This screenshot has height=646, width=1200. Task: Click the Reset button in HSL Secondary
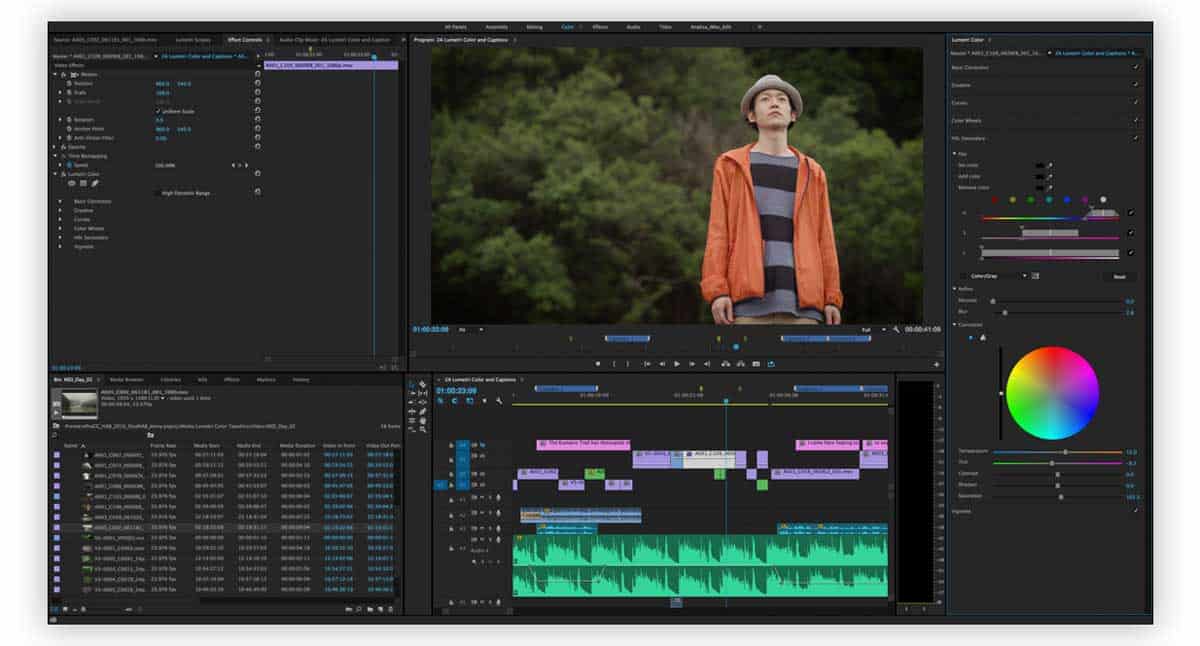tap(1119, 276)
